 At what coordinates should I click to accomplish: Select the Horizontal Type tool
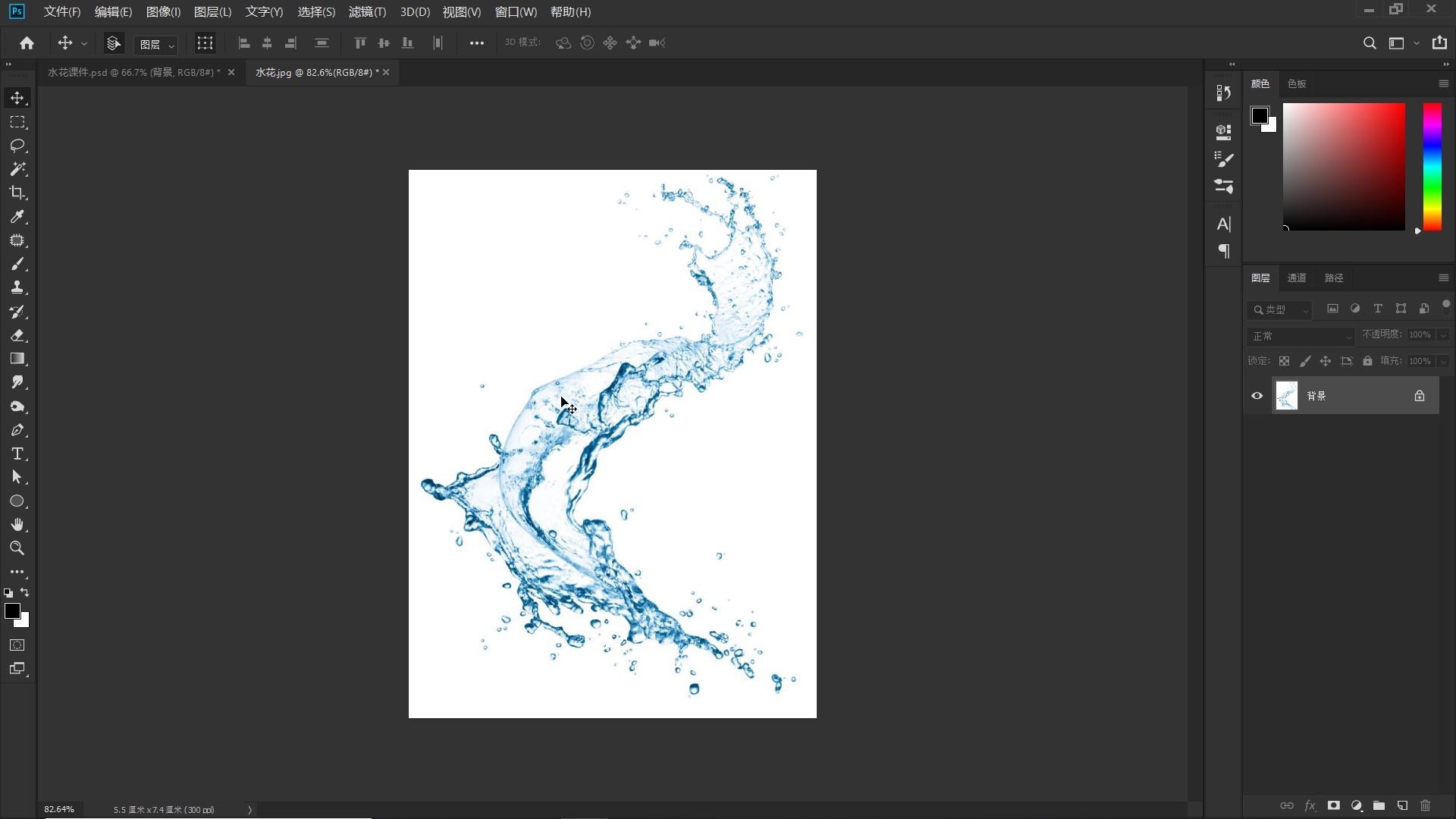[x=17, y=453]
